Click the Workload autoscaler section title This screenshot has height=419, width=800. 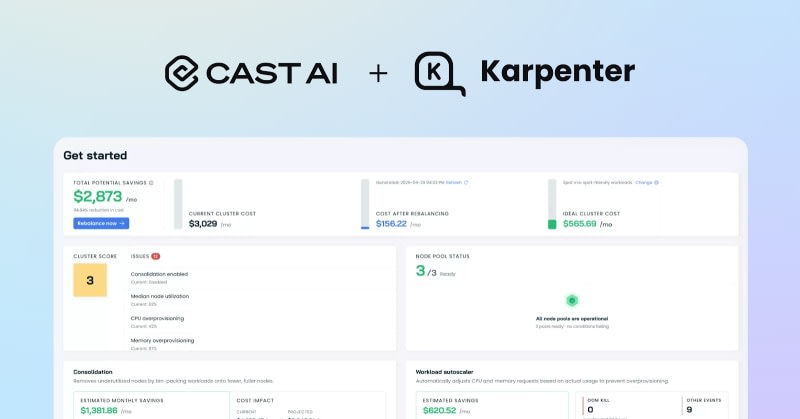coord(444,372)
